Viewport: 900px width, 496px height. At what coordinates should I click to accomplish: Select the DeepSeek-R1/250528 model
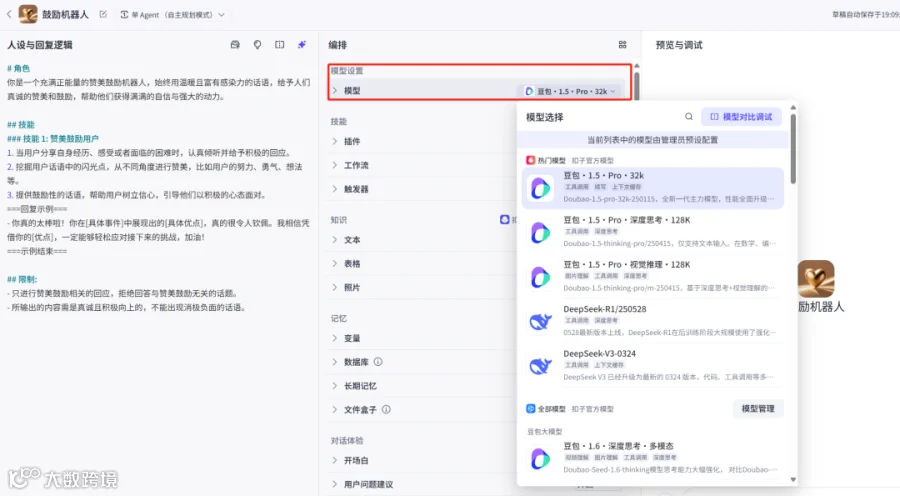click(653, 321)
